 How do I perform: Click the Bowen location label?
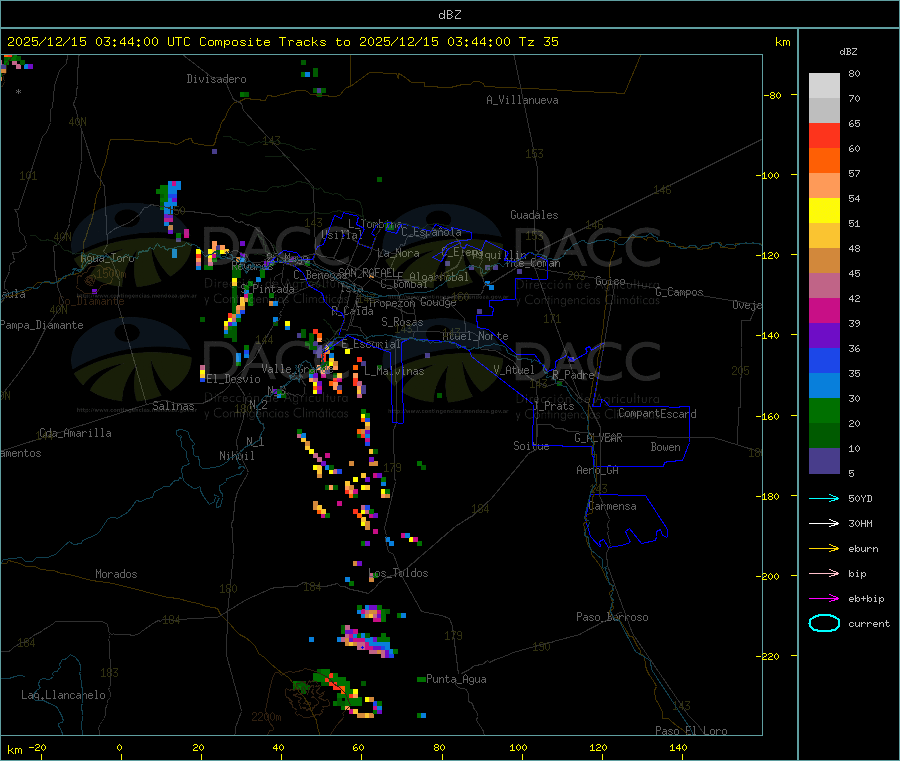(x=665, y=447)
